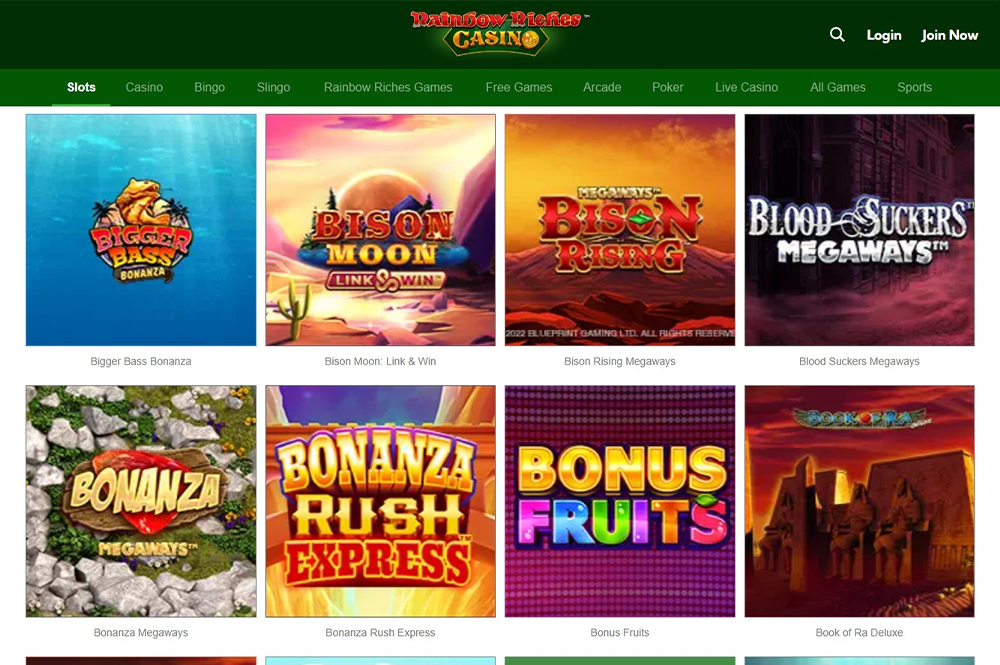
Task: Launch Bison Moon Link & Win thumbnail
Action: click(380, 230)
